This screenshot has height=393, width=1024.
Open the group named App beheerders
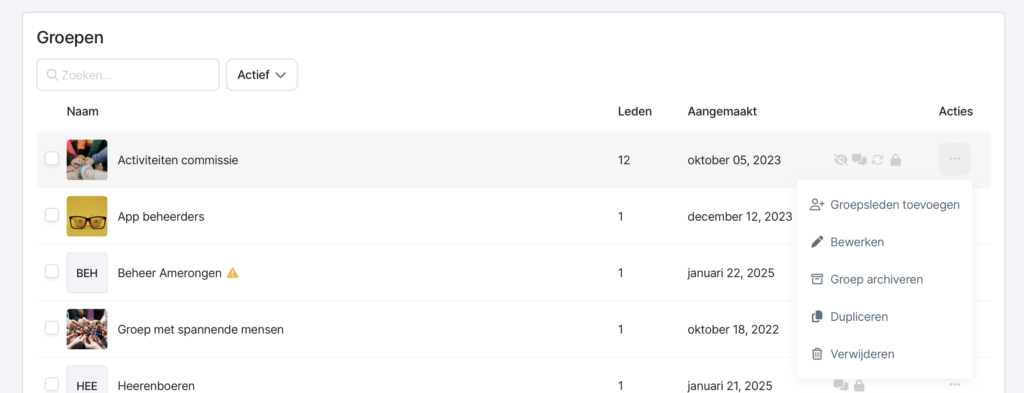tap(161, 216)
